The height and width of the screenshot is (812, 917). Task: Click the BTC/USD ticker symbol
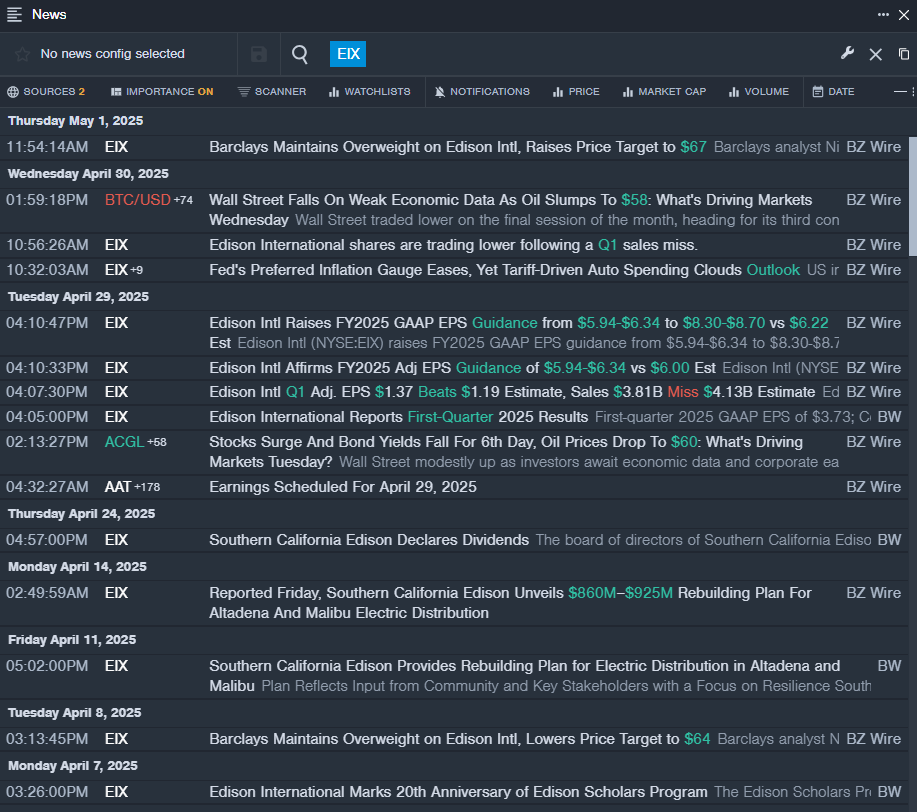click(x=137, y=200)
